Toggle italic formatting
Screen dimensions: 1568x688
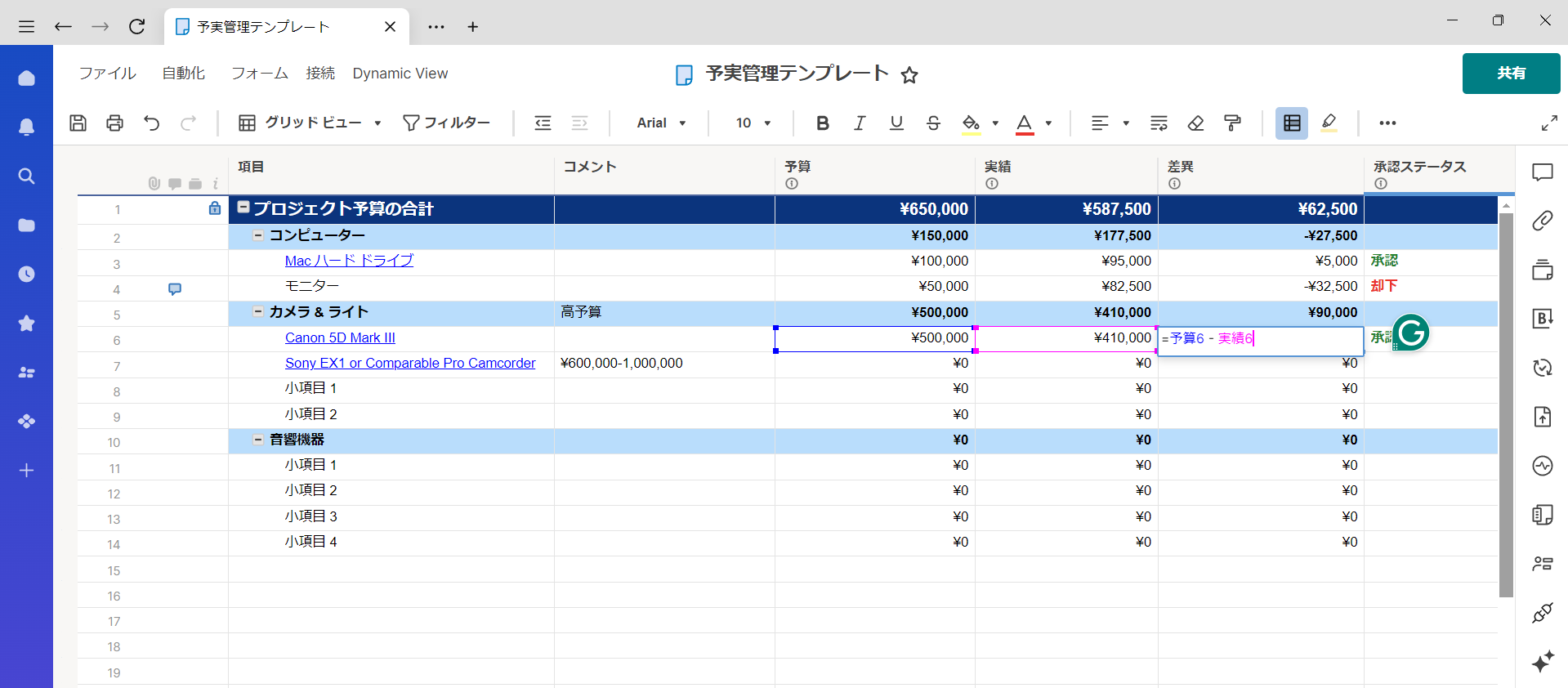pyautogui.click(x=860, y=123)
